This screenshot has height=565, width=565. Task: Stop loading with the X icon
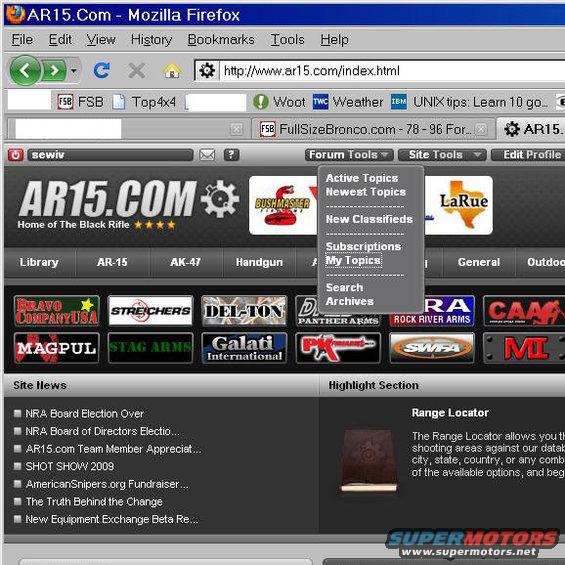[x=137, y=70]
